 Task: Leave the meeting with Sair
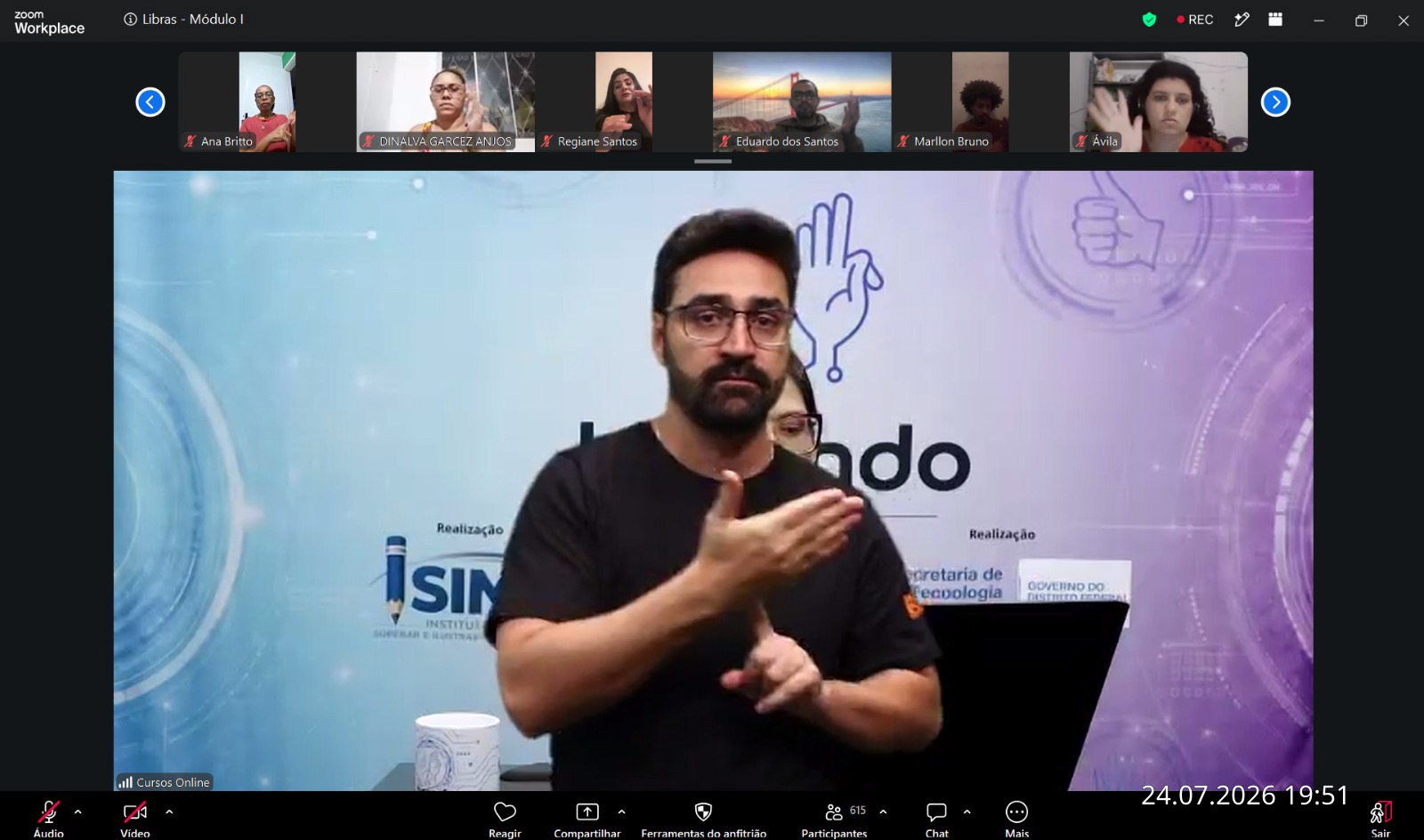(1380, 818)
